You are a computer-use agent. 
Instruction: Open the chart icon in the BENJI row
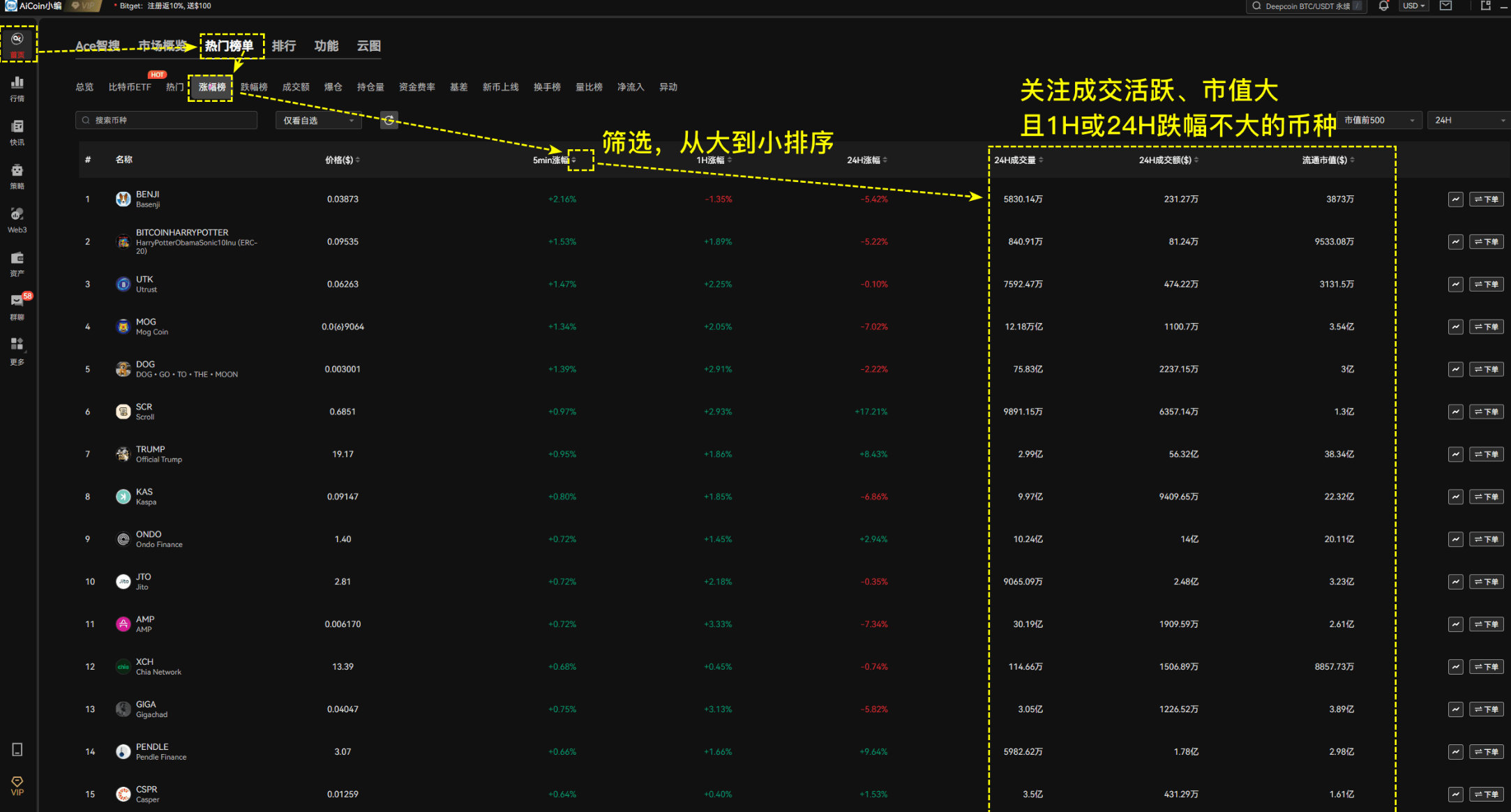(1455, 200)
